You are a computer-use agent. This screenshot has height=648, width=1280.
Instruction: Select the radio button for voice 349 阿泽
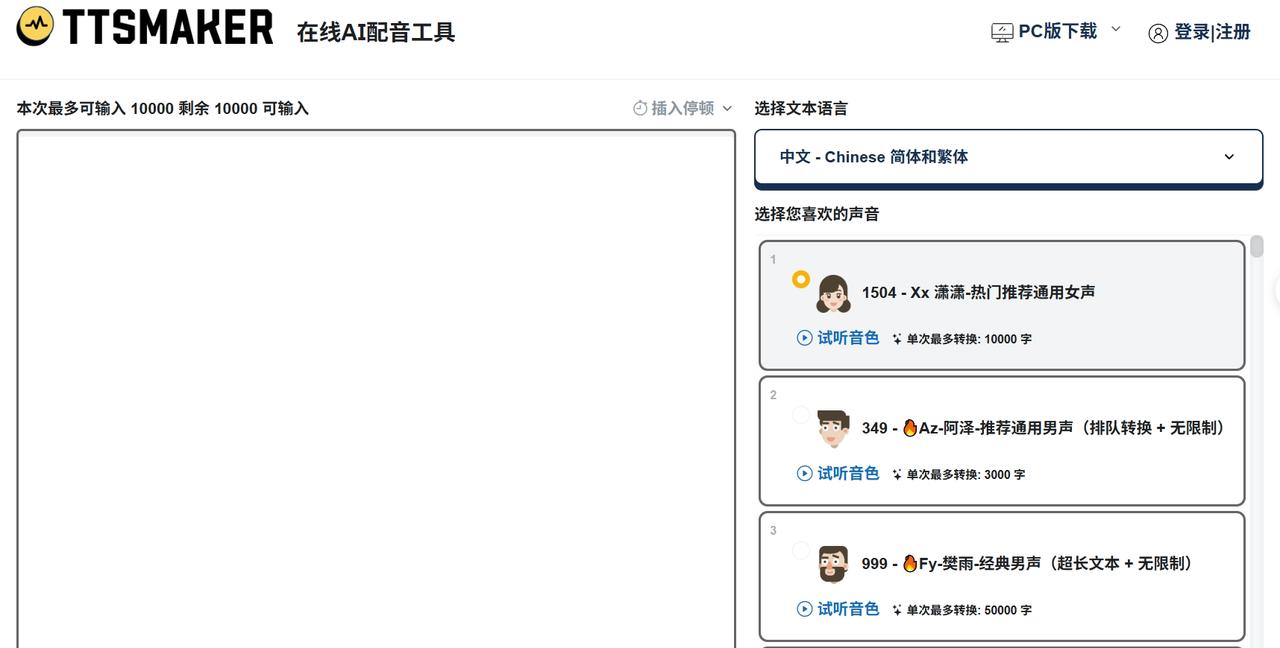coord(800,414)
